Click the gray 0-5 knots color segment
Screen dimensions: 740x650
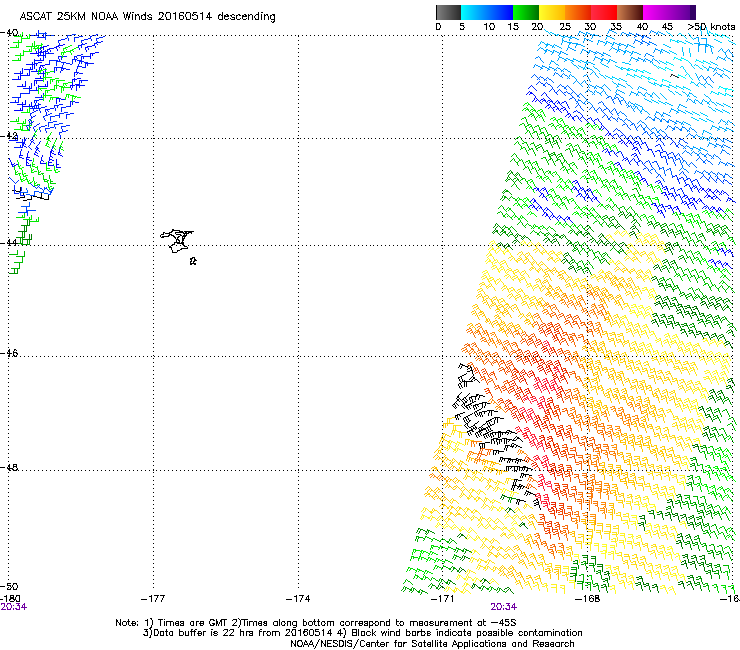tap(448, 12)
